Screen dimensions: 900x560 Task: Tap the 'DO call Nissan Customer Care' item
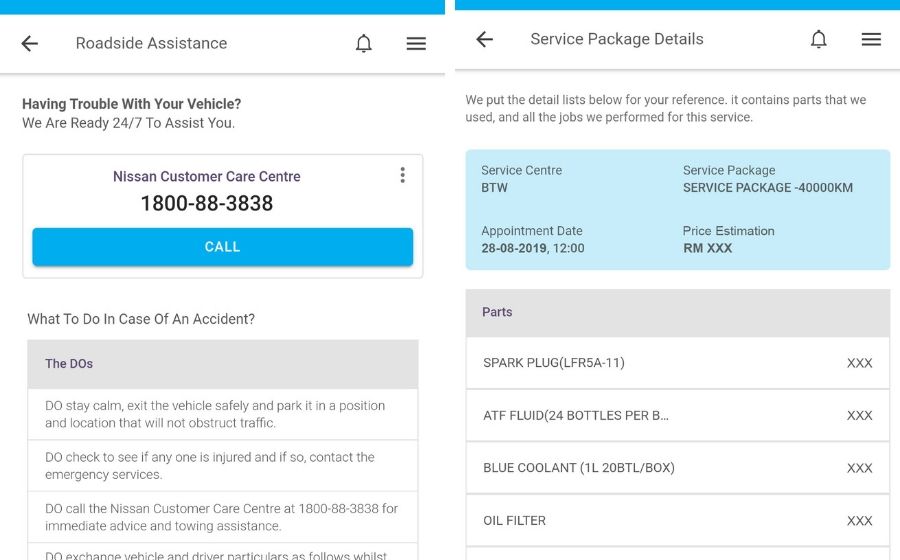click(x=222, y=517)
